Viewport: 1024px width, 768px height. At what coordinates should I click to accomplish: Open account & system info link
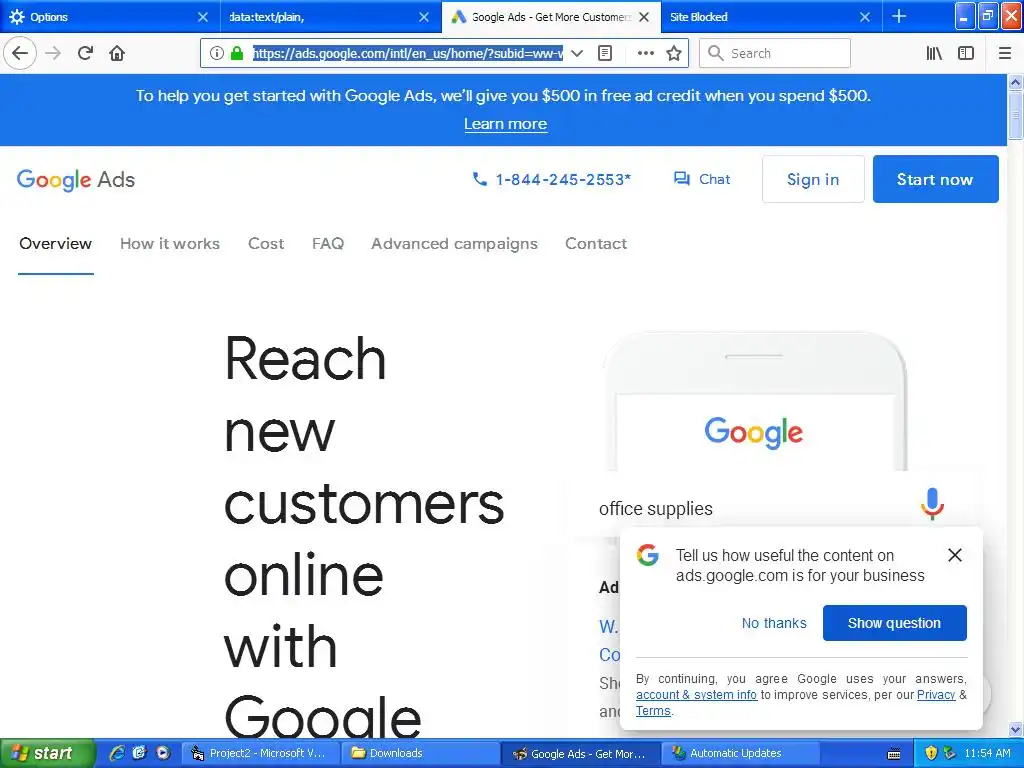[696, 695]
